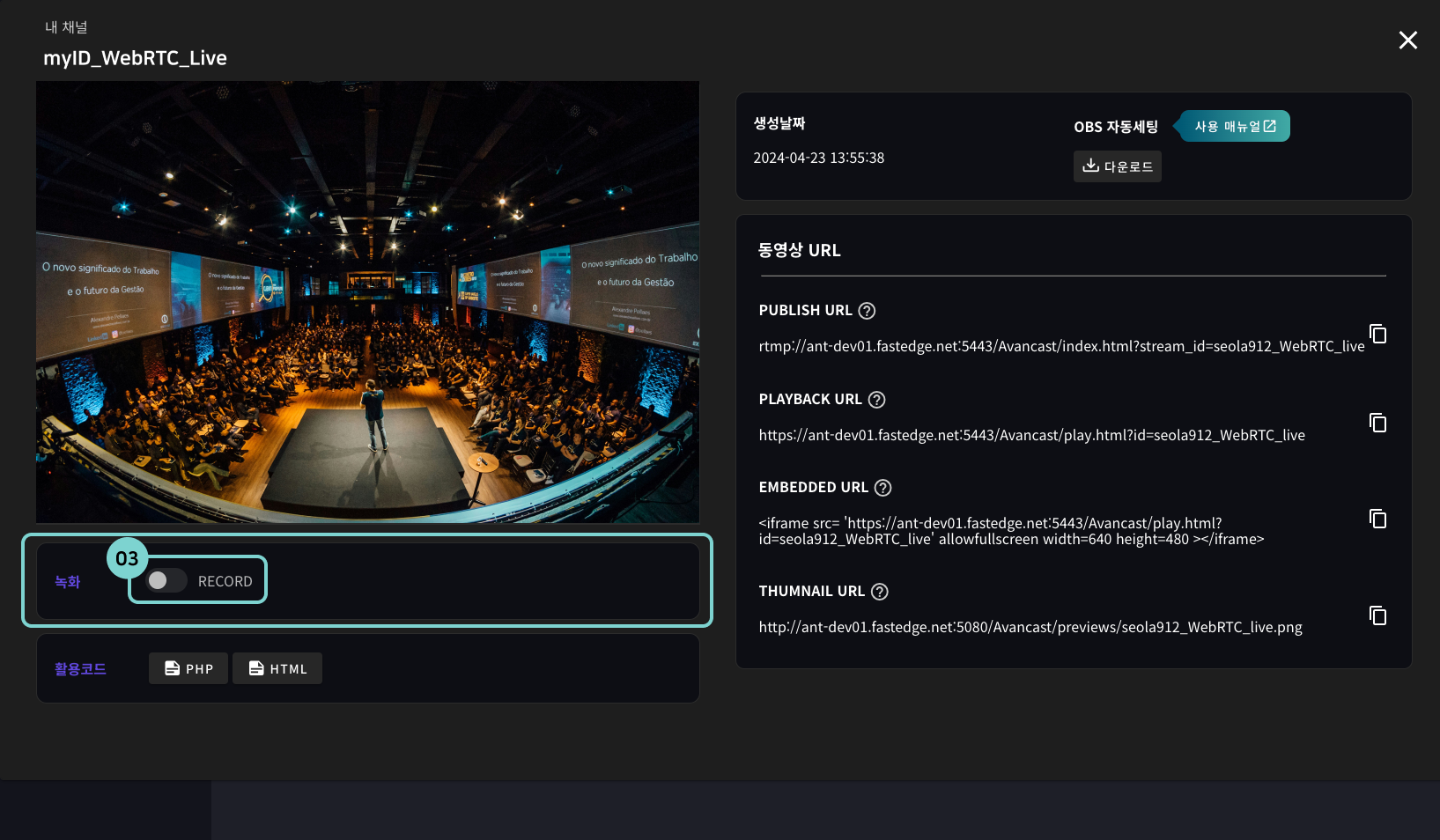Copy the EMBEDDED URL iframe code
The image size is (1440, 840).
tap(1377, 519)
